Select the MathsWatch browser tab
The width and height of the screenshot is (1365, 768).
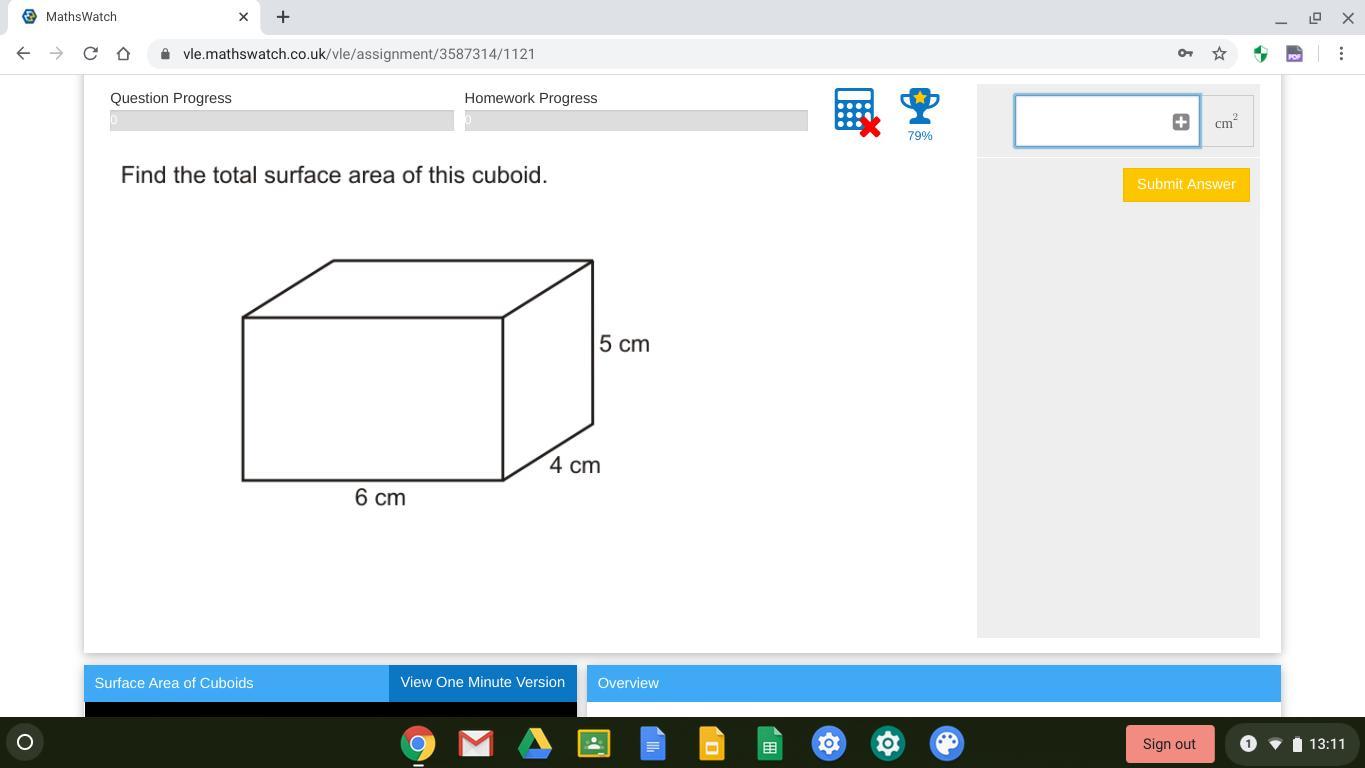click(x=132, y=17)
